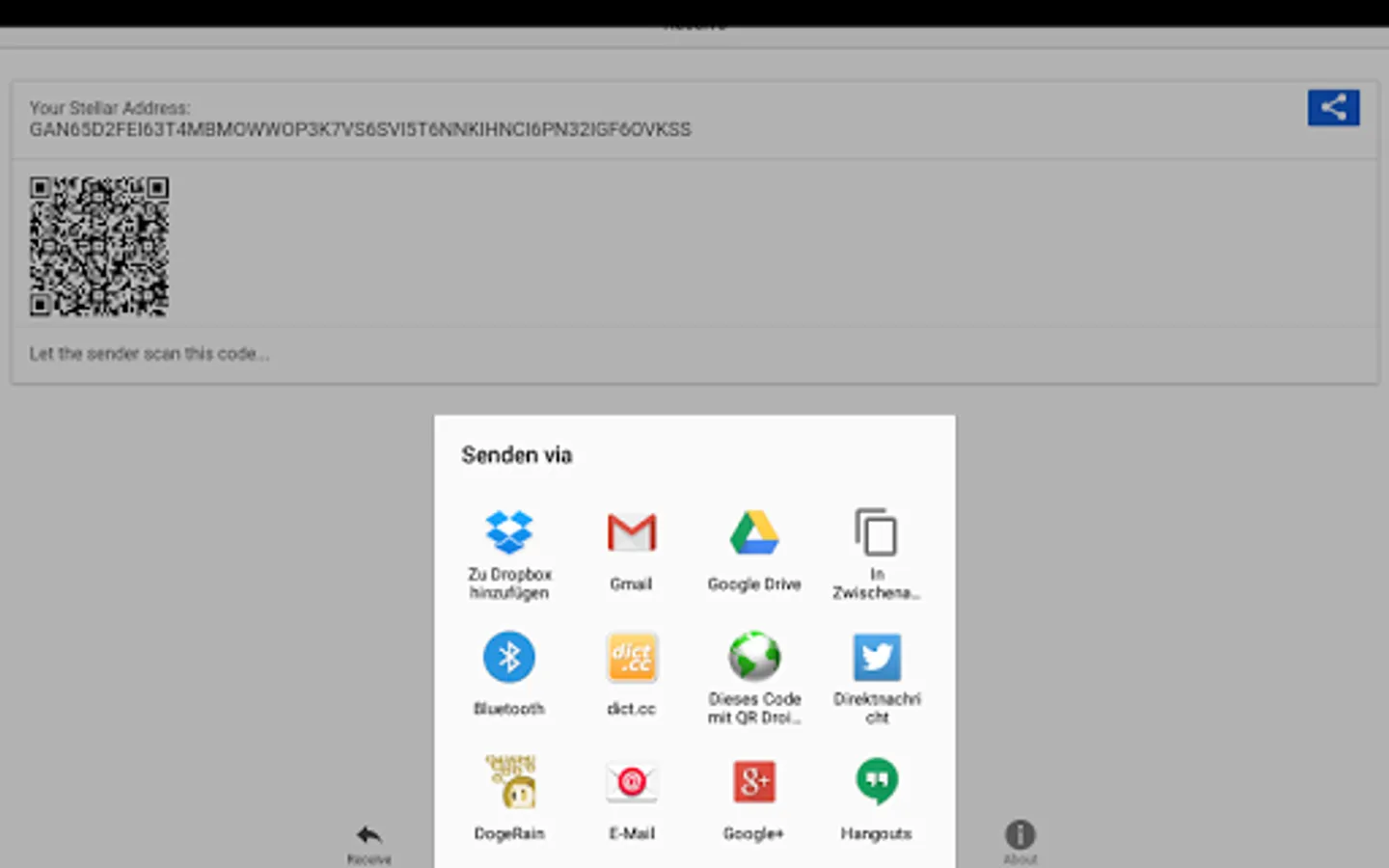Click 'Your Stellar Address:' label
The height and width of the screenshot is (868, 1389).
pos(110,108)
